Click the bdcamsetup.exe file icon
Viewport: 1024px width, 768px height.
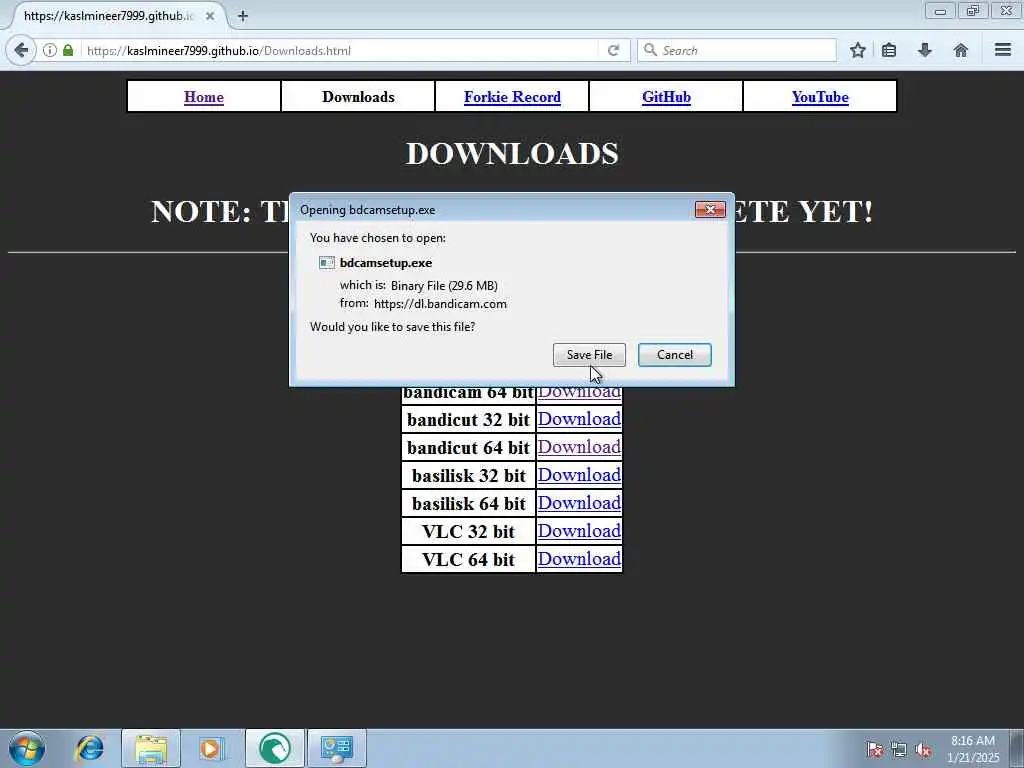[x=327, y=263]
